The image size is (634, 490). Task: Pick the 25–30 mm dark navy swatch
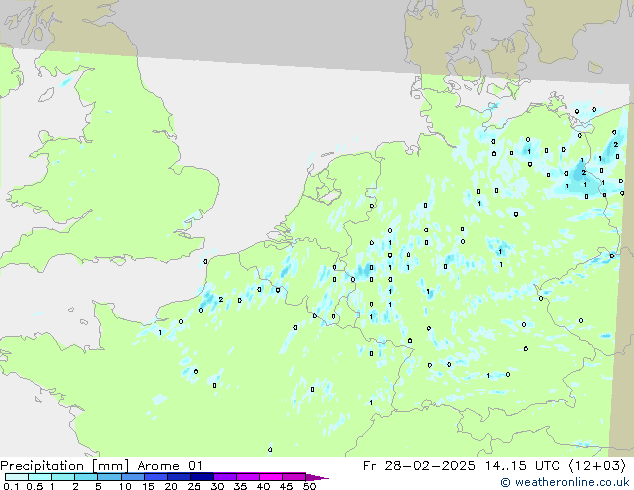(201, 477)
